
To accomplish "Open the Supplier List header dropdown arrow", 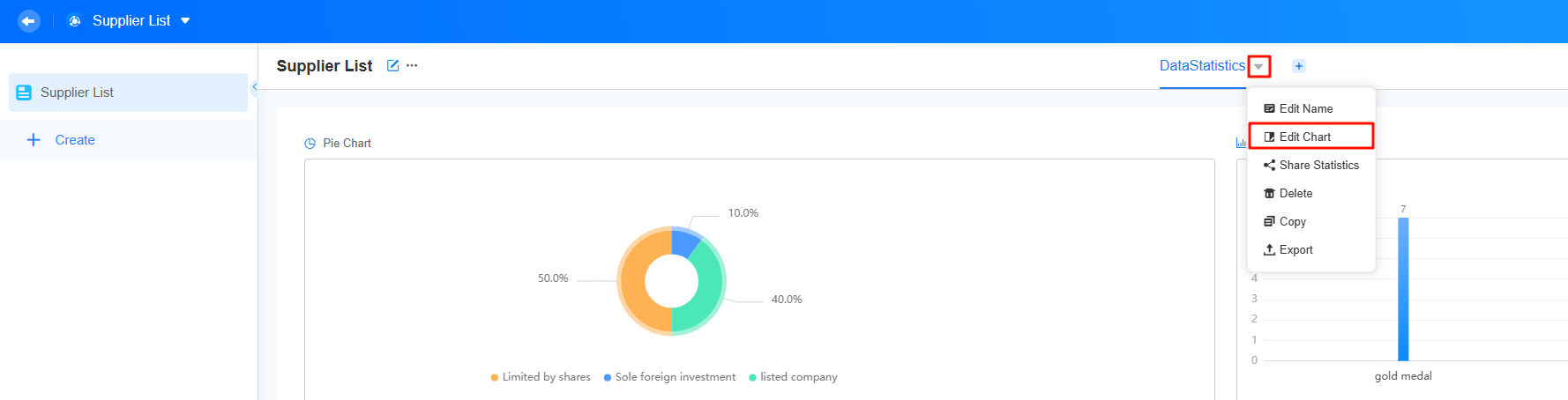I will pos(185,20).
